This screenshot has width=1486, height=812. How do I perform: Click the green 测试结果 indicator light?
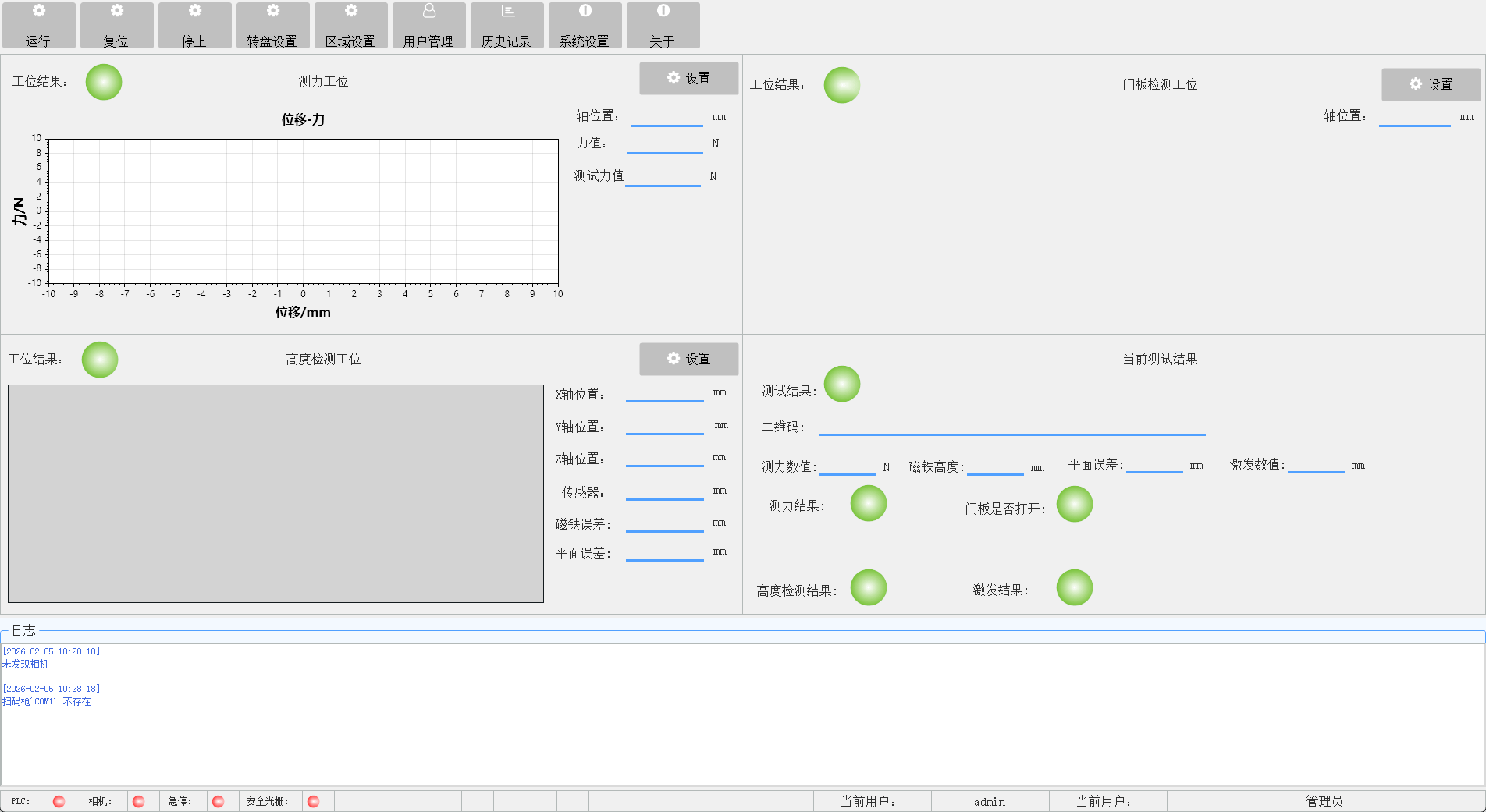[x=842, y=384]
